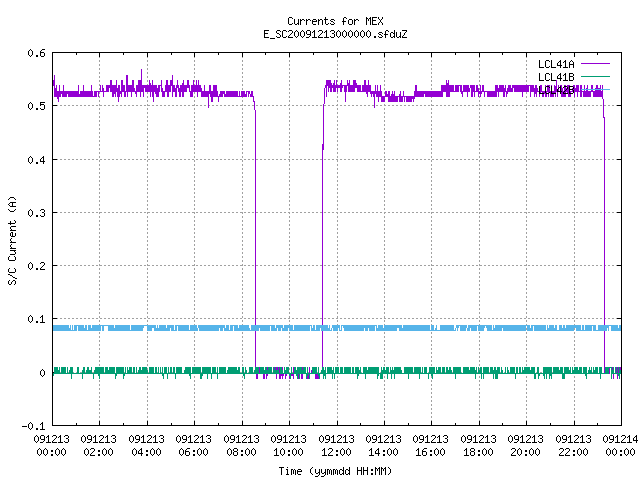640x480 pixels.
Task: Click the x-axis label 'Time (yymmdd HH:MM)'
Action: [335, 471]
